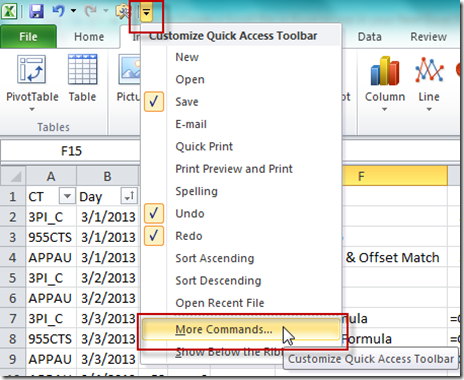
Task: Insert a PivotTable using ribbon icon
Action: pos(32,70)
